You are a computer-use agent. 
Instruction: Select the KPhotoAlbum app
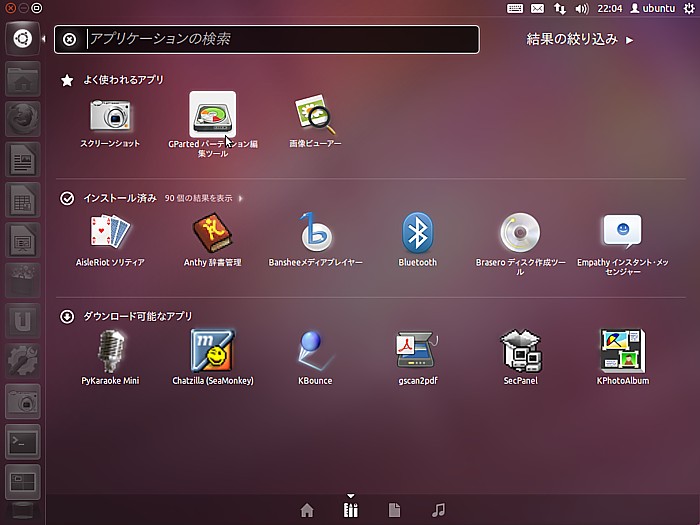coord(623,358)
